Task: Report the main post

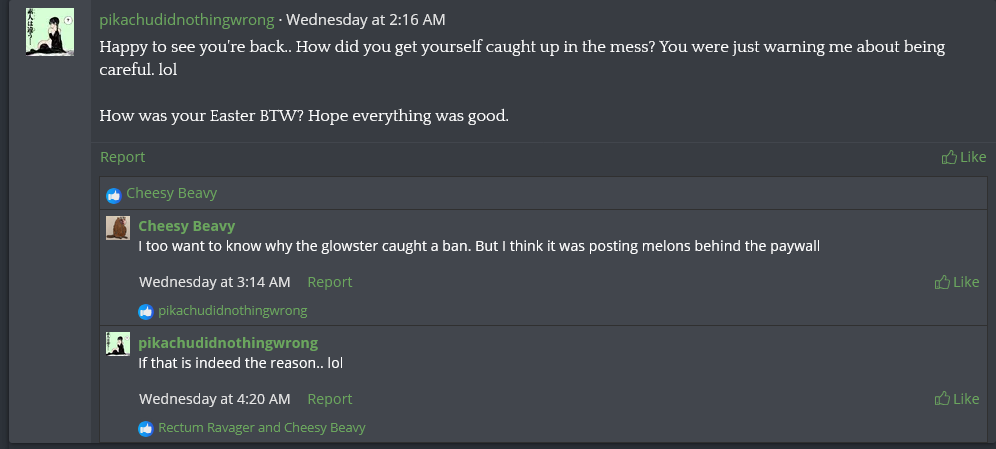Action: 122,157
